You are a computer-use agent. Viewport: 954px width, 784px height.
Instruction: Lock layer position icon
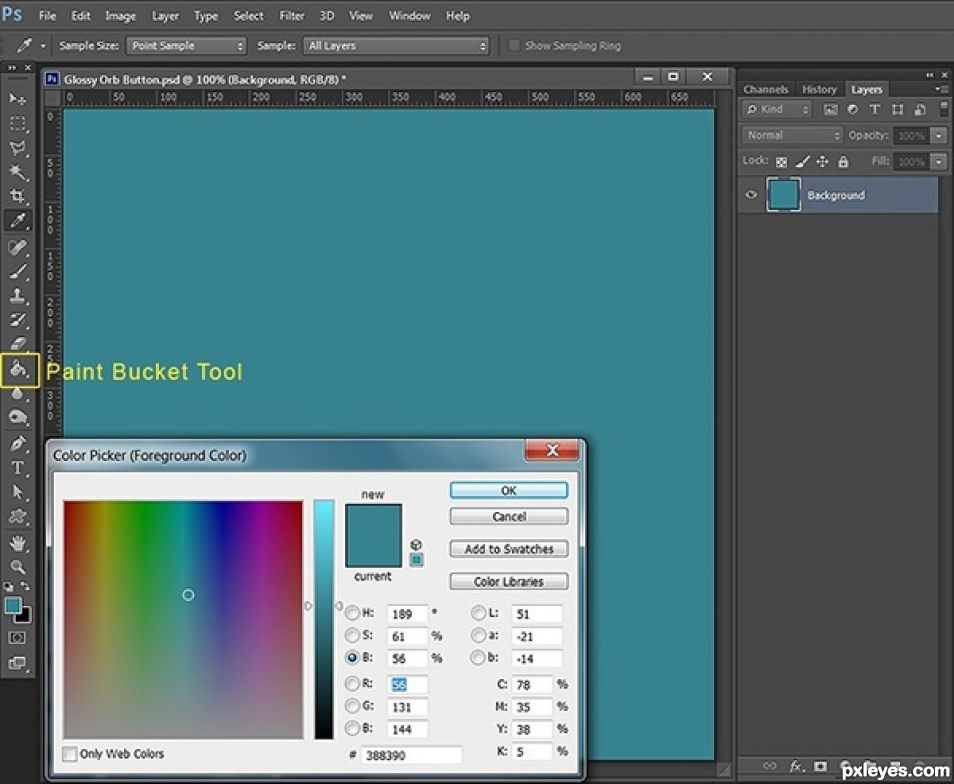(823, 161)
